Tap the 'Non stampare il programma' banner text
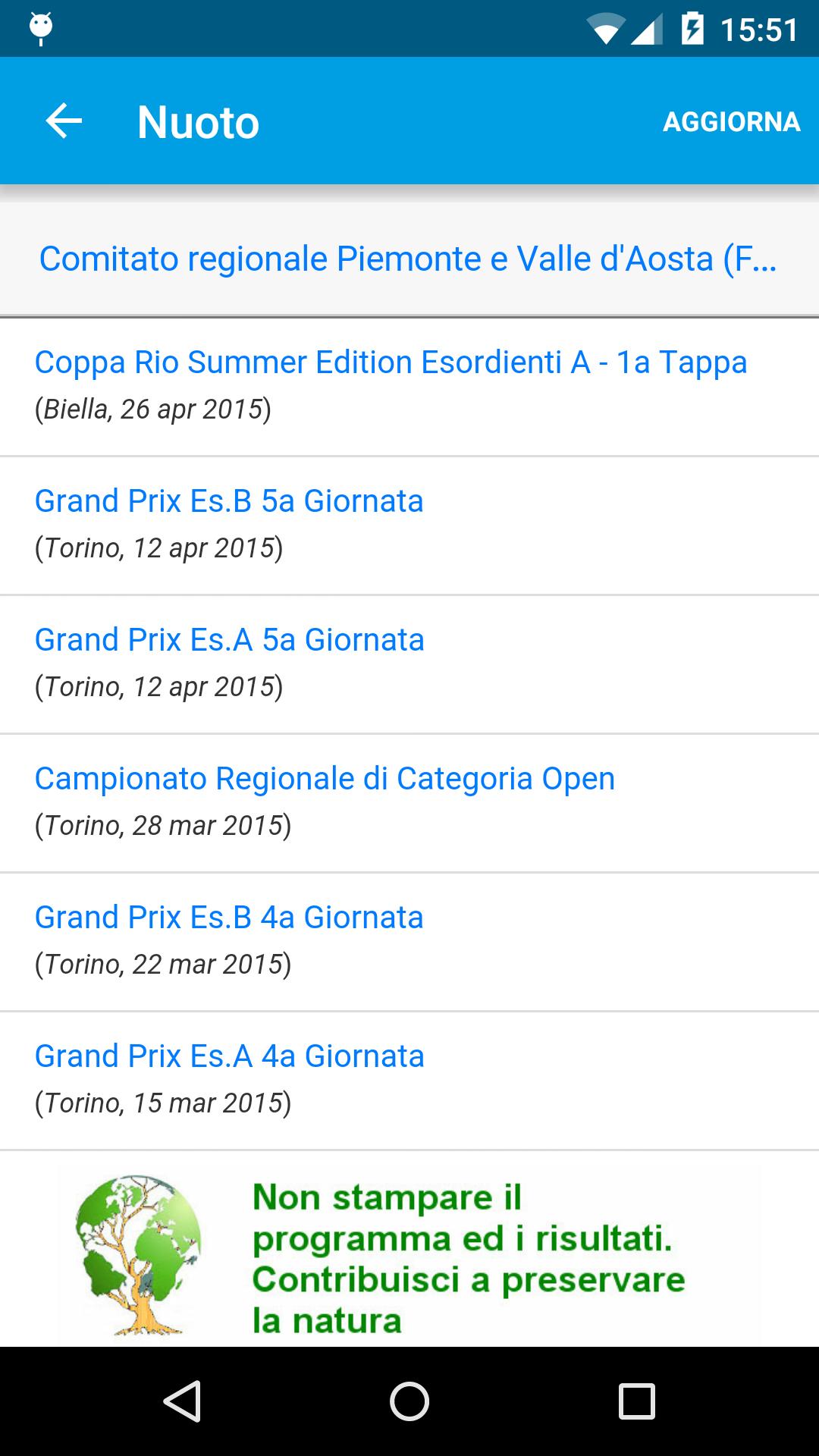Image resolution: width=819 pixels, height=1456 pixels. pyautogui.click(x=468, y=1259)
